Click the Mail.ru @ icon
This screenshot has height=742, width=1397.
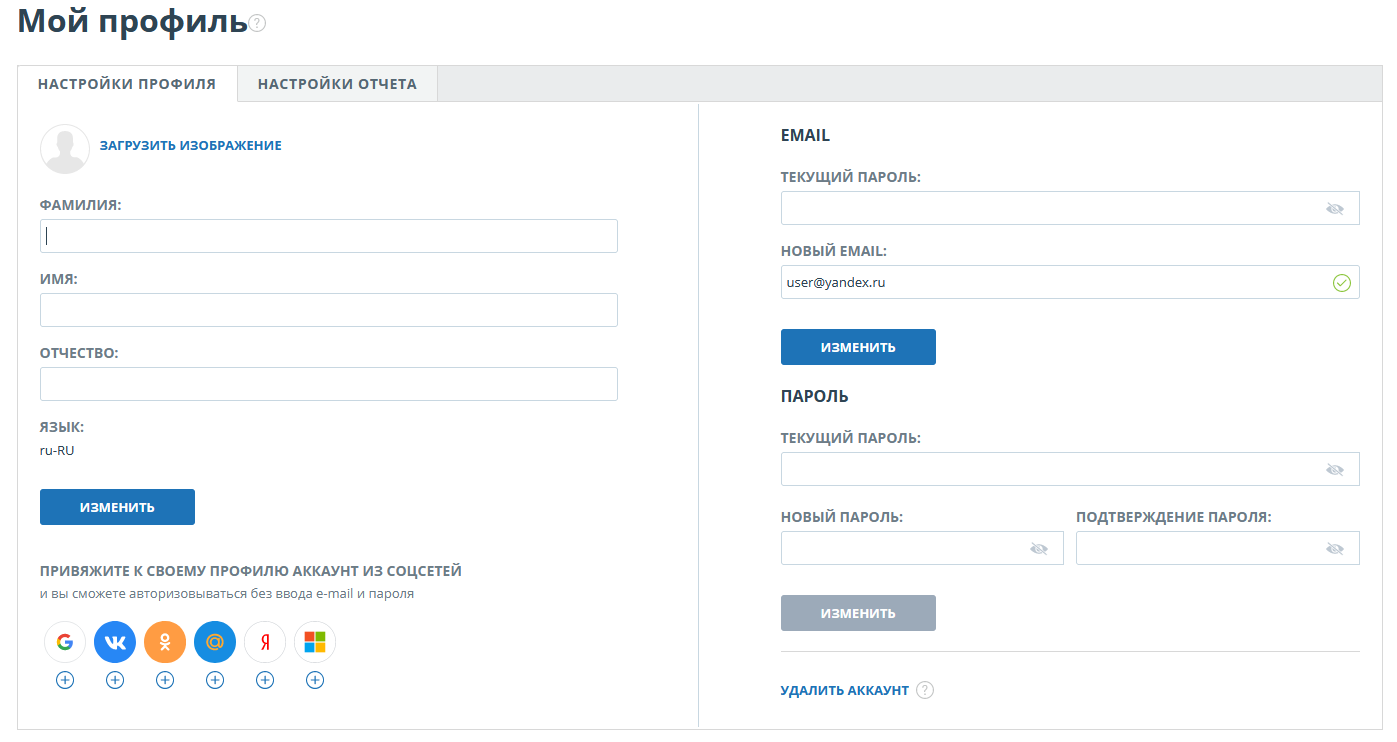click(x=215, y=642)
